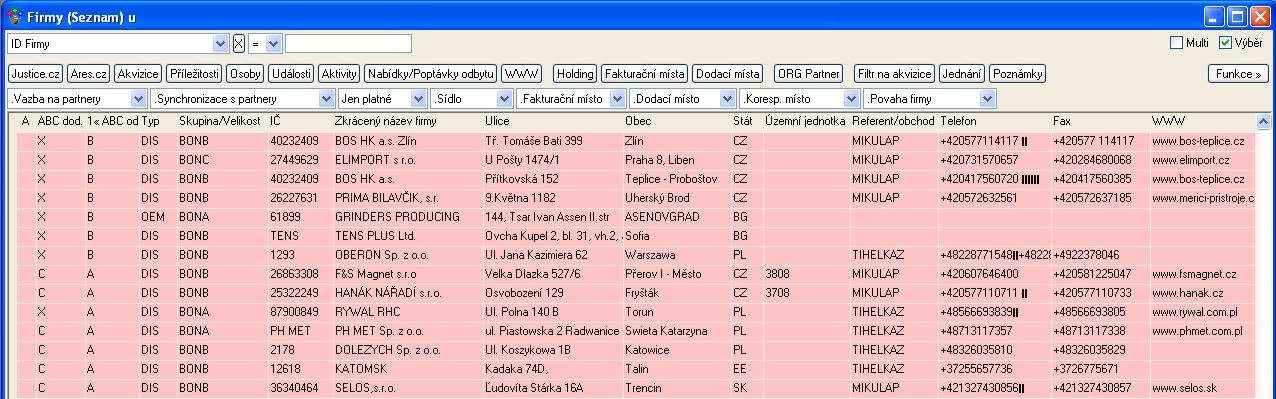Viewport: 1276px width, 399px height.
Task: Click the vertical scrollbar up arrow
Action: click(x=1265, y=121)
